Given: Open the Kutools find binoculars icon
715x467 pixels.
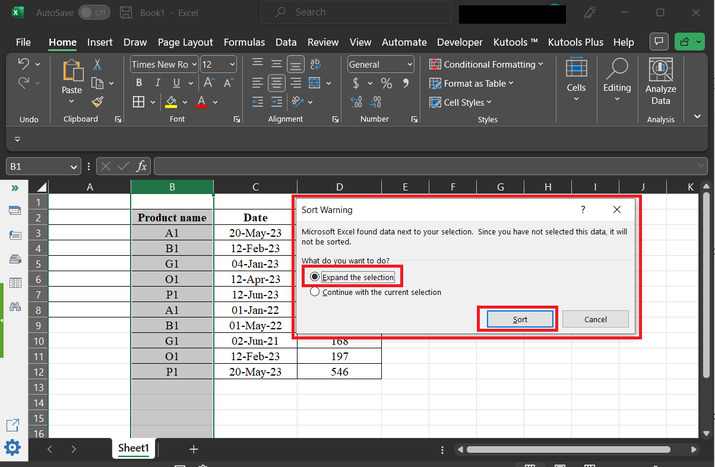Looking at the screenshot, I should click(x=15, y=307).
